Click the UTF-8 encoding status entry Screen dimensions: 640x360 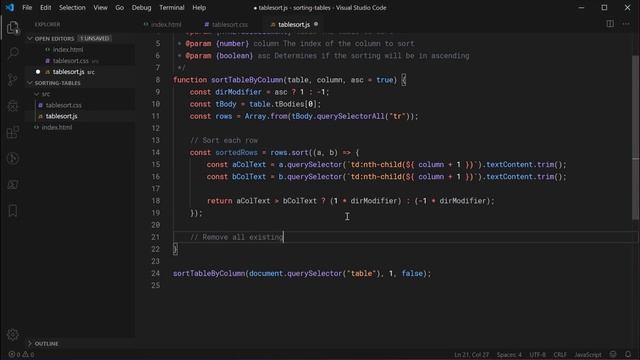(538, 354)
